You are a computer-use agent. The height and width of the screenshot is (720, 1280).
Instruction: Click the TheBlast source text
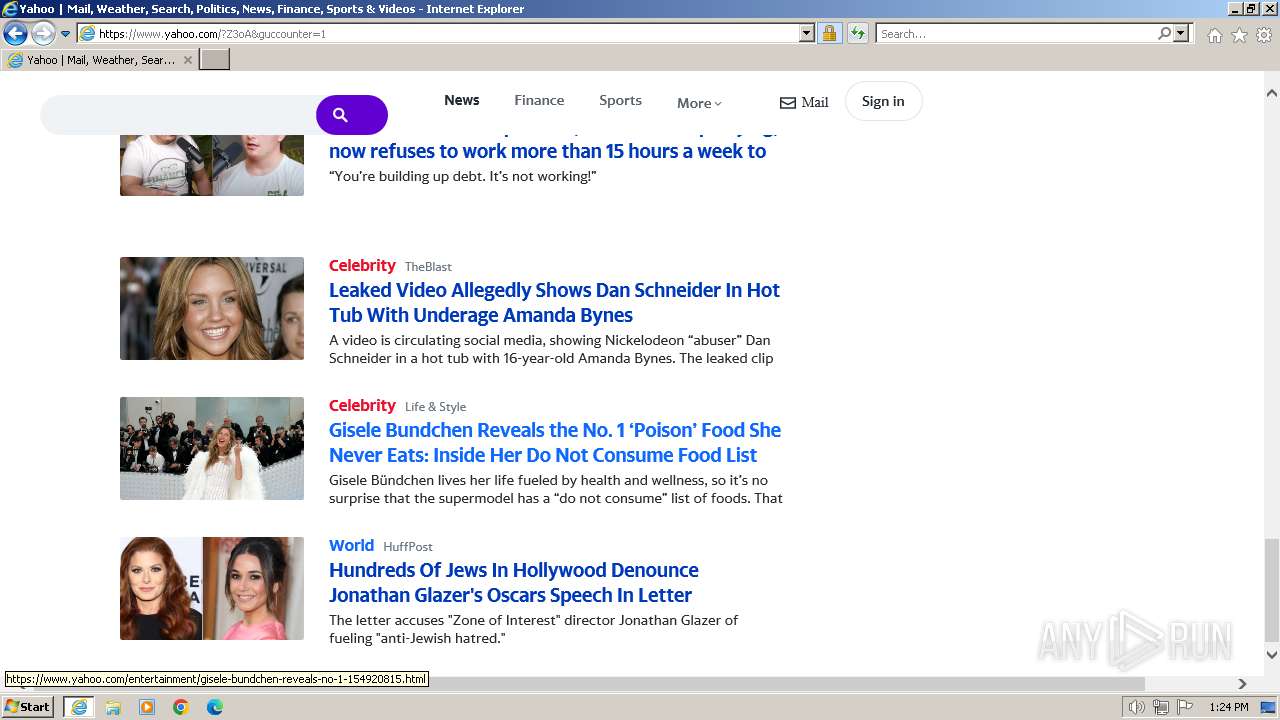click(x=428, y=266)
